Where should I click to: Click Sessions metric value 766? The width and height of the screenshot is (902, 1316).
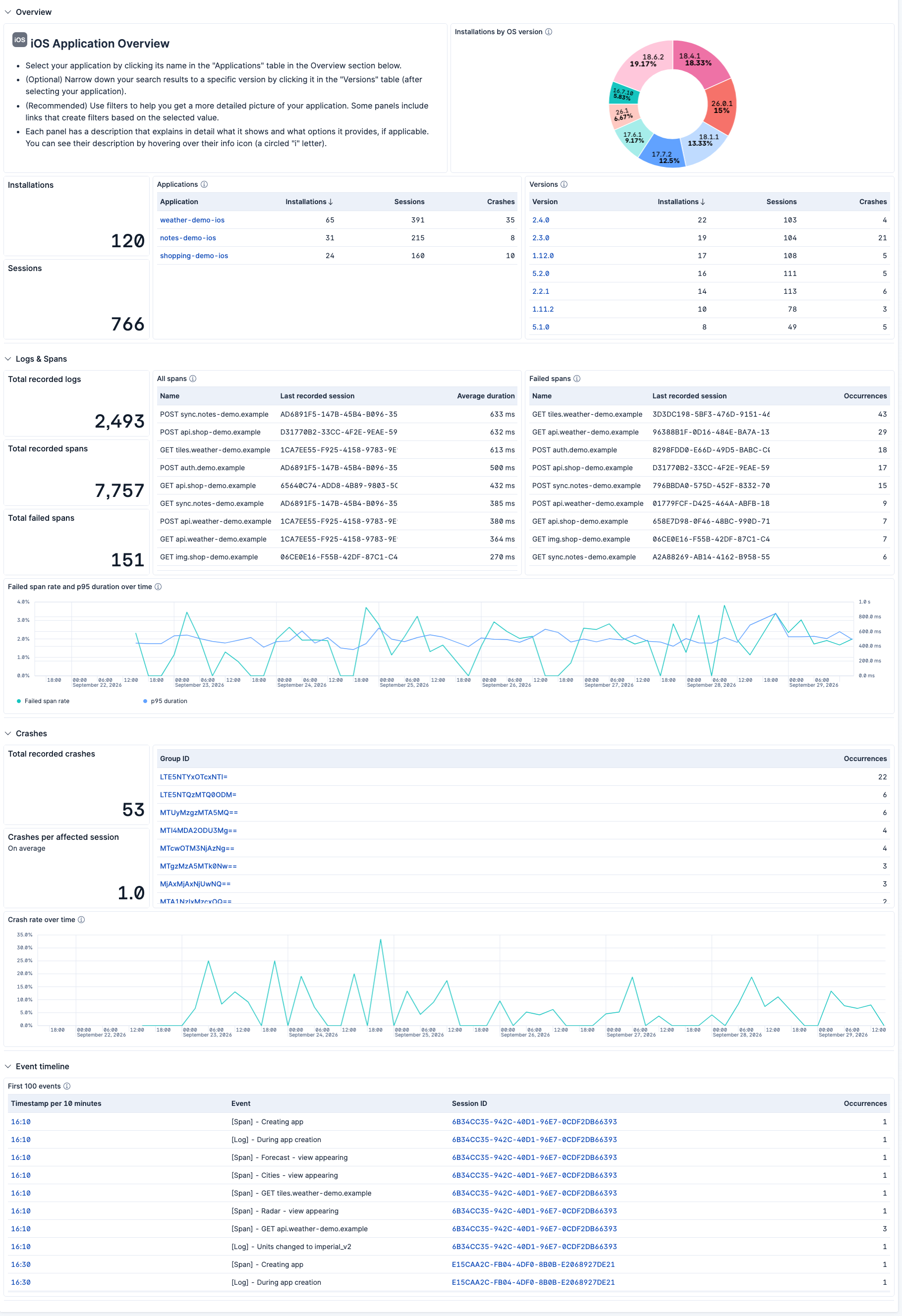coord(127,325)
